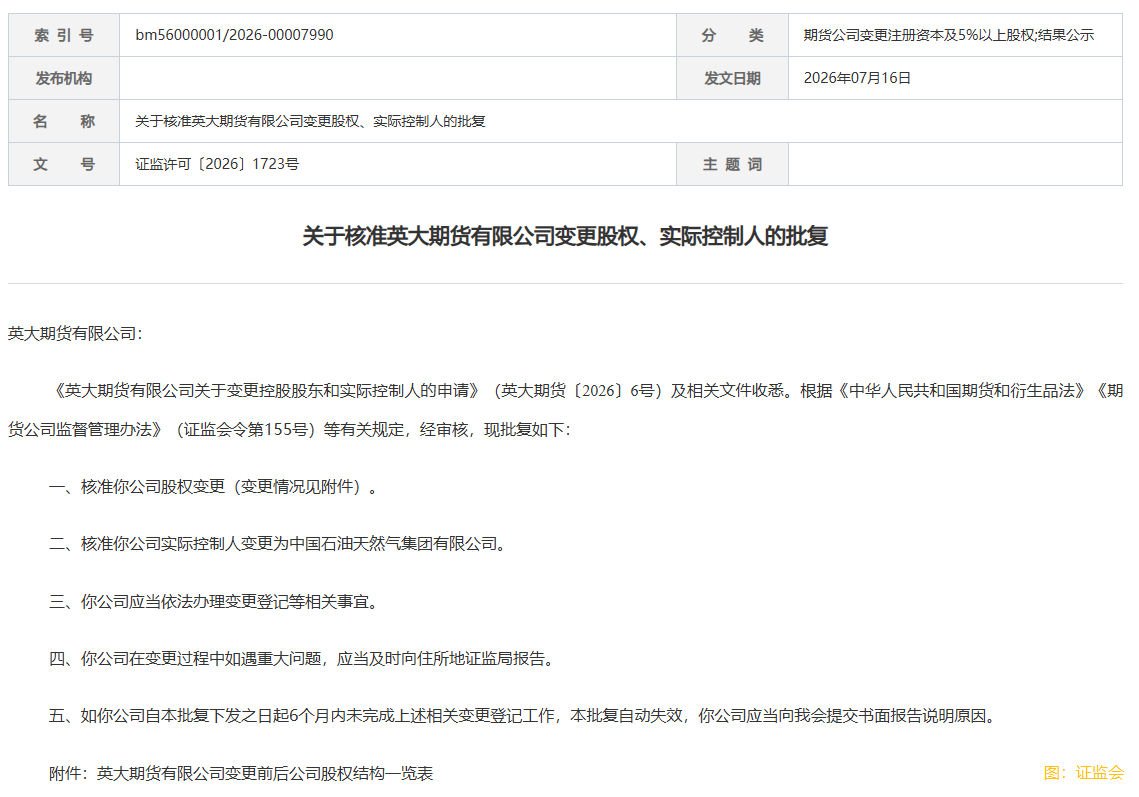Click item 二 about 中国石油天然气集团有限公司
This screenshot has height=797, width=1139.
[x=278, y=543]
